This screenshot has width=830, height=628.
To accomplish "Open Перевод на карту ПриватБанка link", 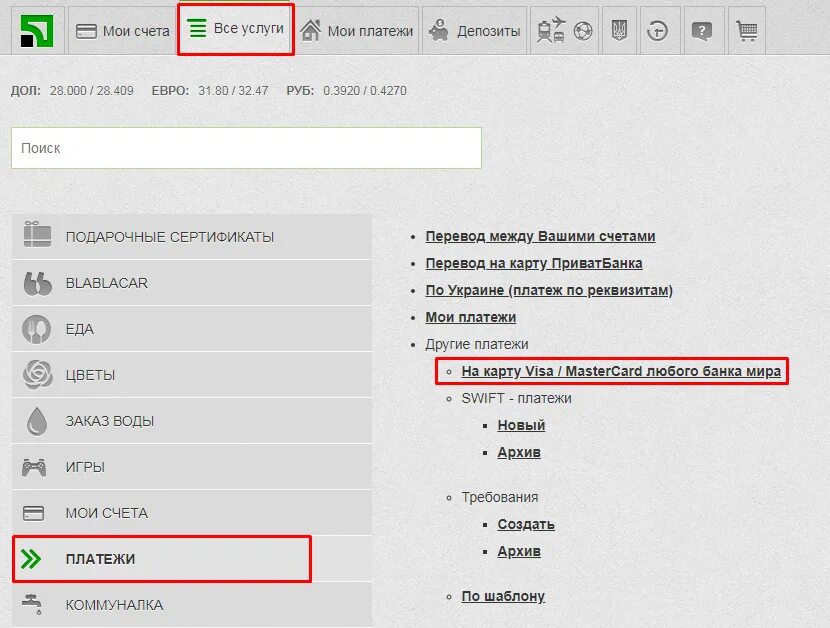I will pos(534,263).
